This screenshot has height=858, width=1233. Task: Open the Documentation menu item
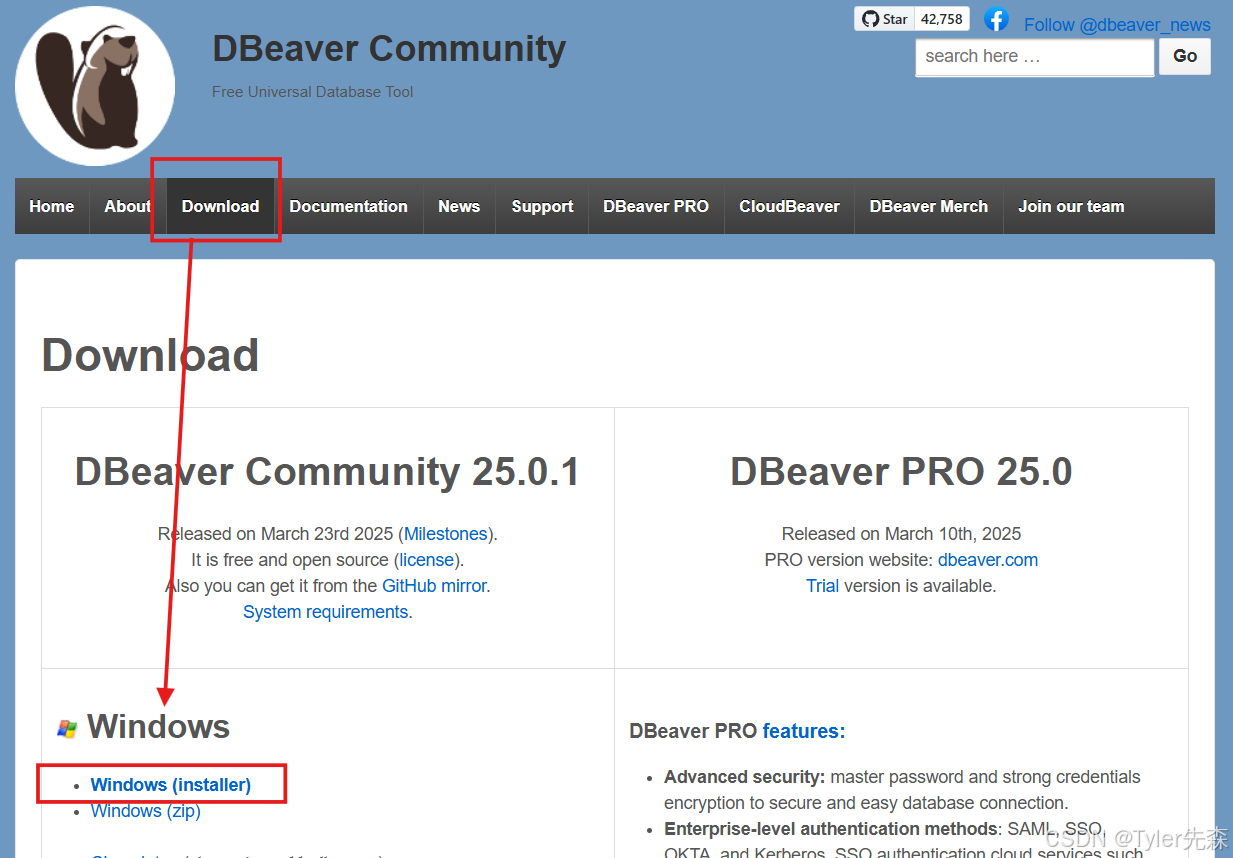click(x=349, y=206)
